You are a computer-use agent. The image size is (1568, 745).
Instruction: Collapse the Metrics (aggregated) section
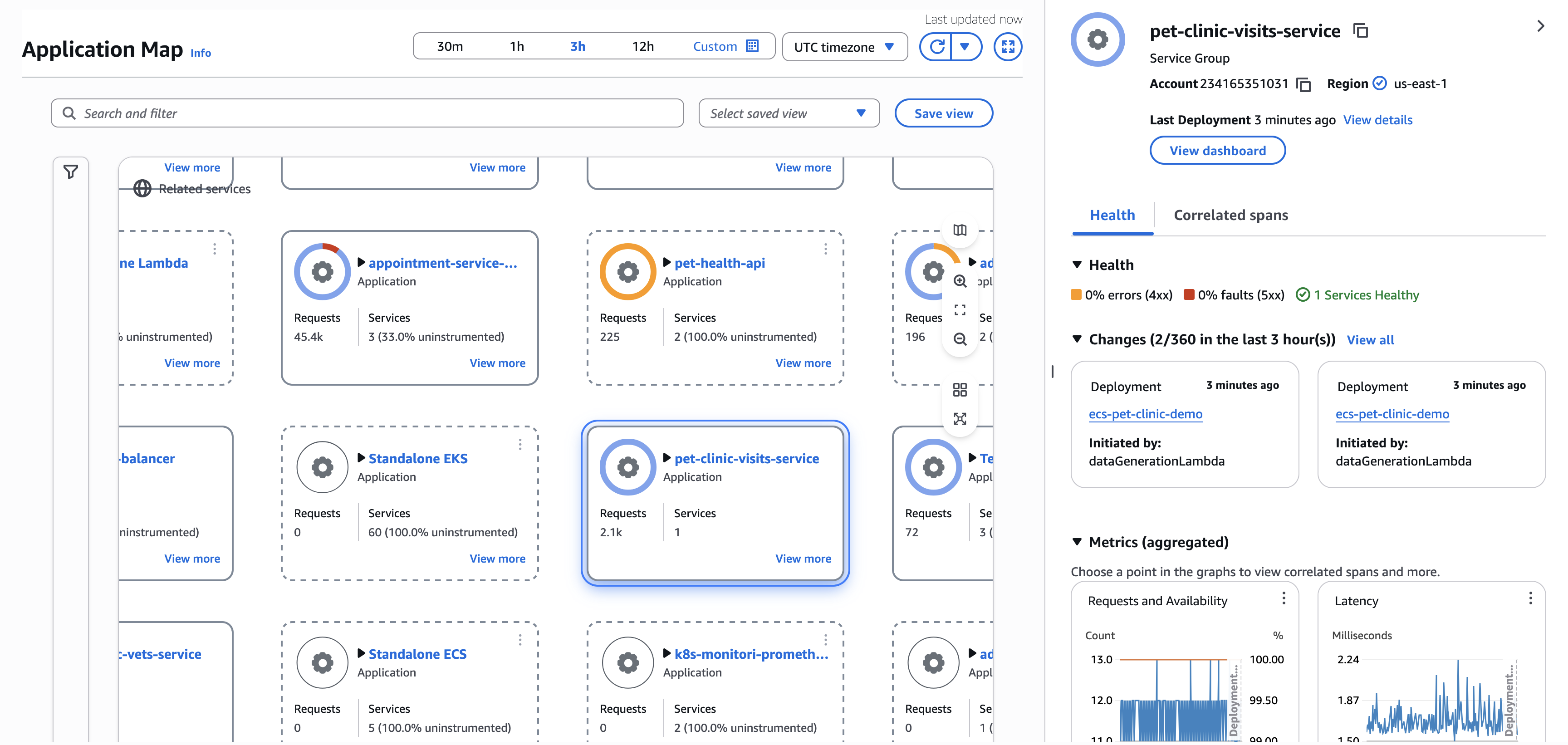1078,542
